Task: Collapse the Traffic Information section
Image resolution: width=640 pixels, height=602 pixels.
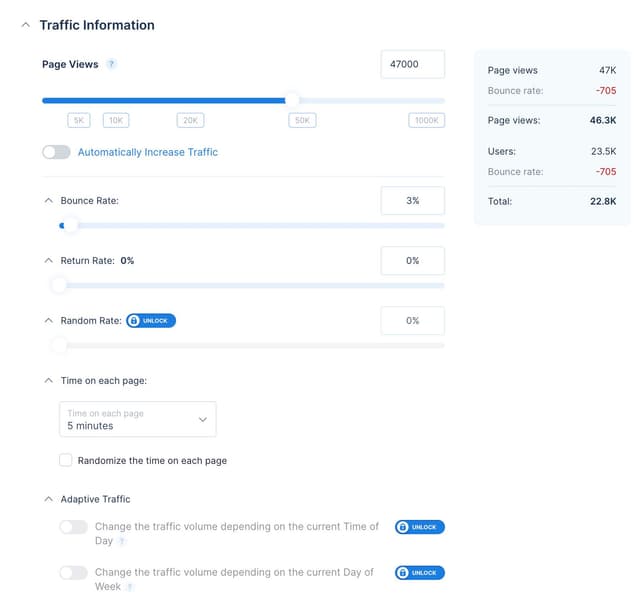Action: coord(26,25)
